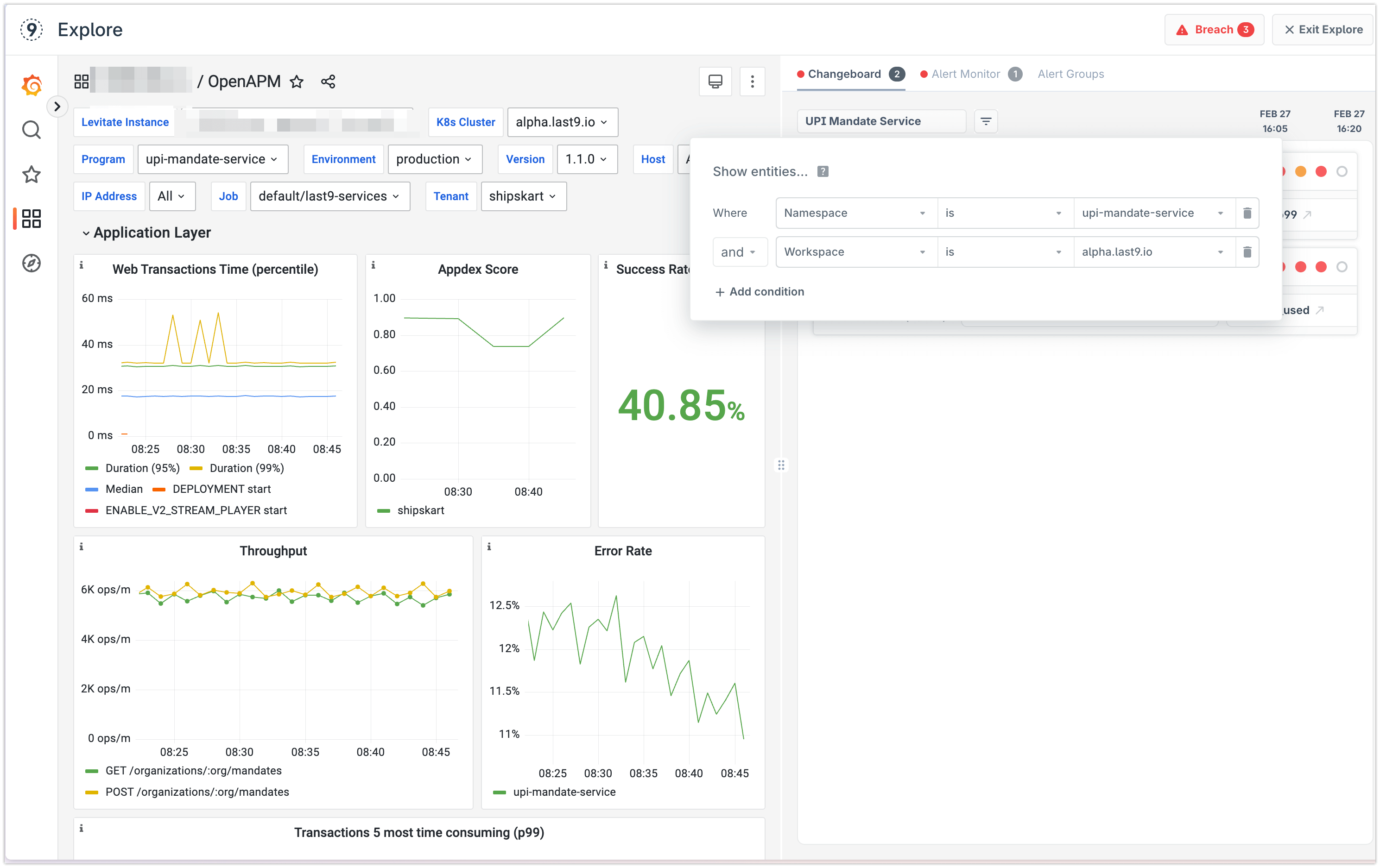Open Grafana home logo in sidebar
This screenshot has width=1380, height=868.
click(x=32, y=85)
